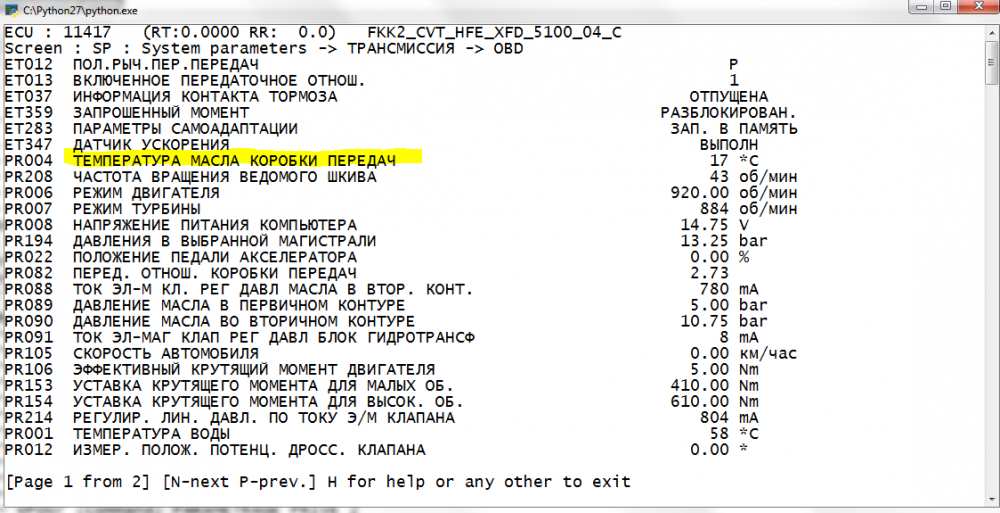Click the value 14.75 V
The image size is (1000, 513).
[714, 225]
